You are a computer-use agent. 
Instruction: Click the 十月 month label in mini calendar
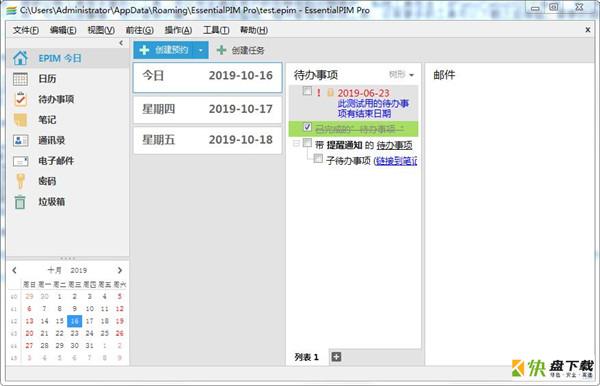[54, 270]
